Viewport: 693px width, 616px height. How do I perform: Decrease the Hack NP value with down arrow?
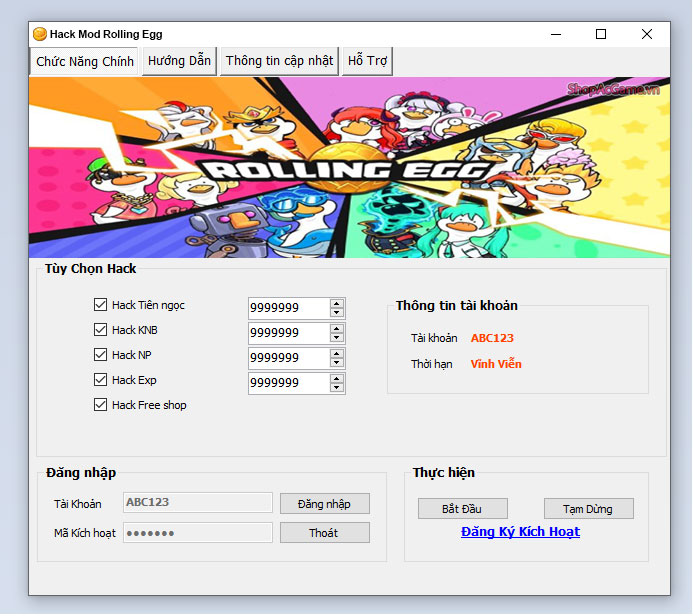click(x=337, y=363)
